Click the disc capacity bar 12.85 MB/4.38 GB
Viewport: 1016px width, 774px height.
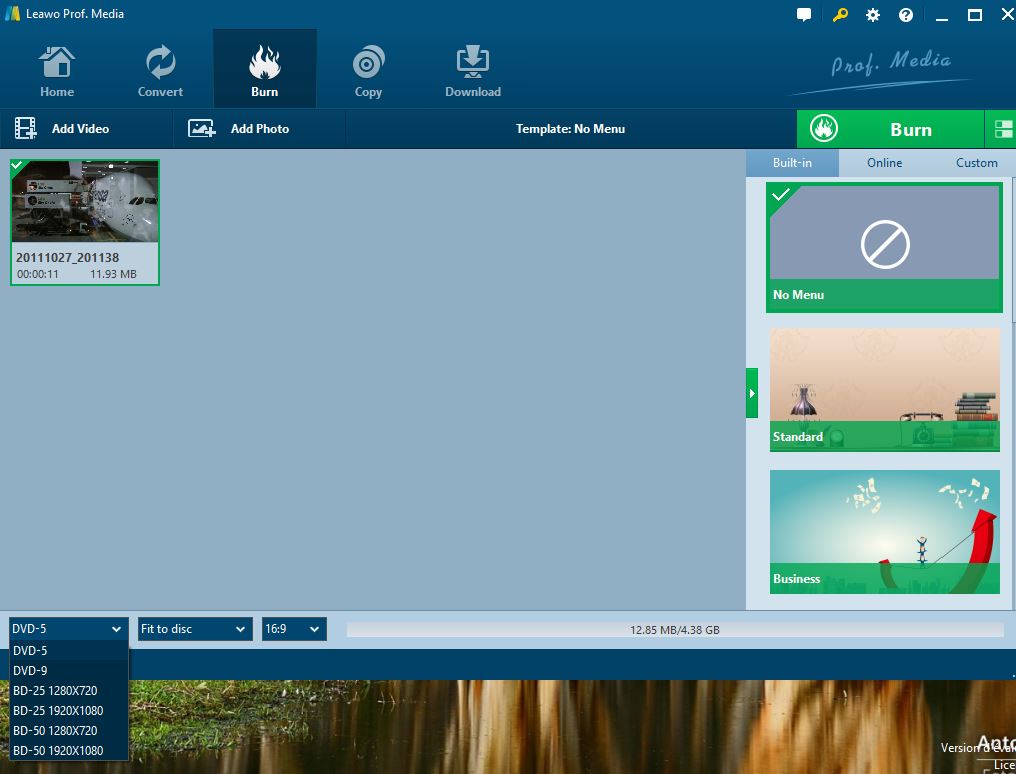point(675,630)
